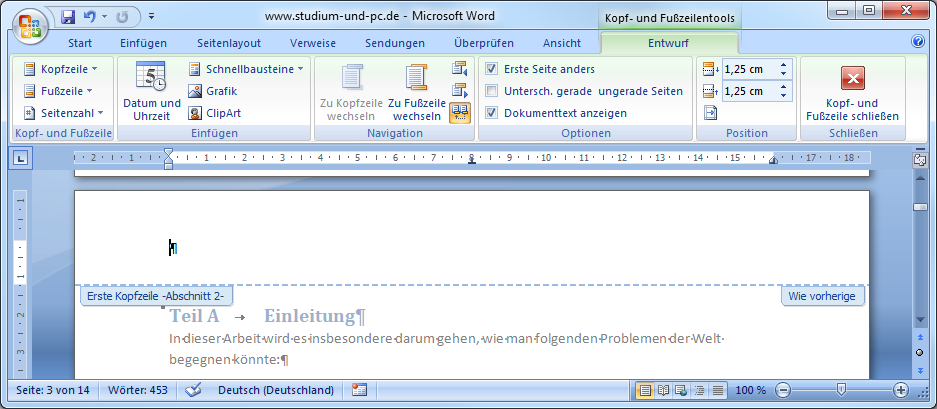Insert alignment tab icon in Position

click(710, 113)
